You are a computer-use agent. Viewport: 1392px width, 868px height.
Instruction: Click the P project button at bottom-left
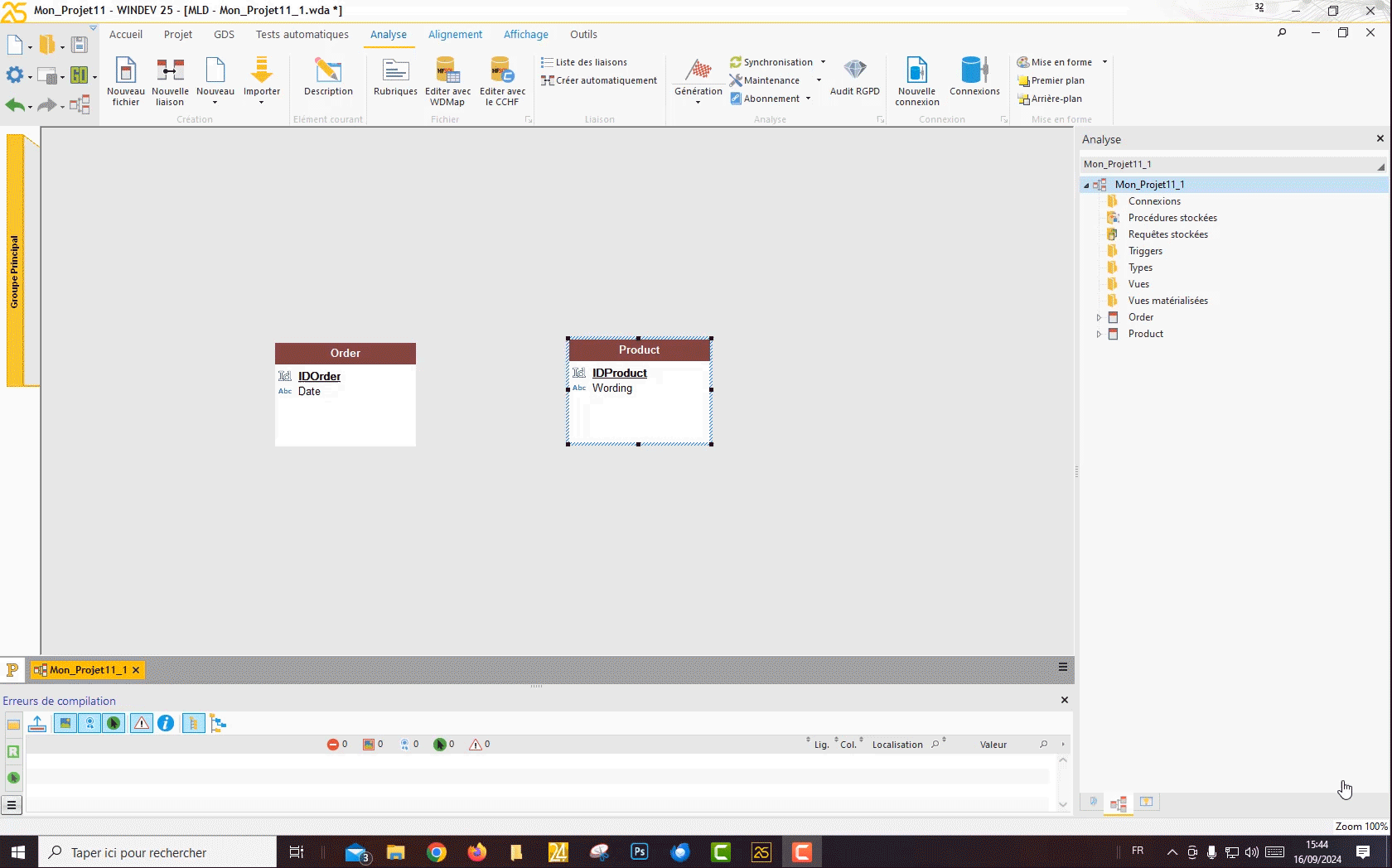(x=12, y=669)
